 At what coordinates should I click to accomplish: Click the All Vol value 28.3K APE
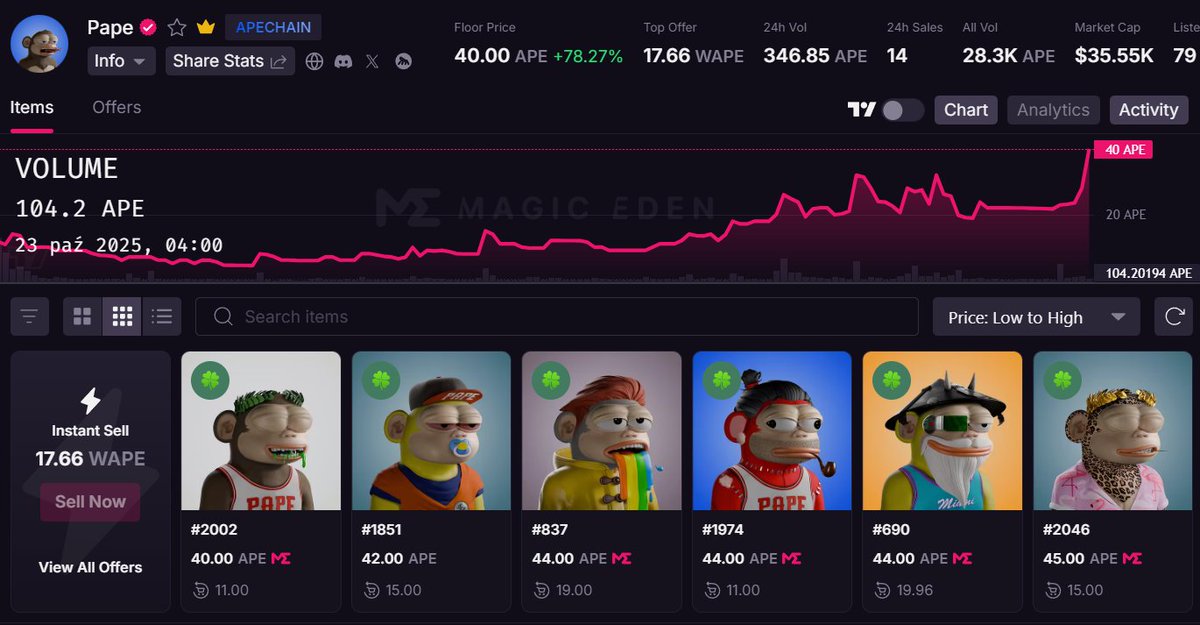click(x=1009, y=56)
